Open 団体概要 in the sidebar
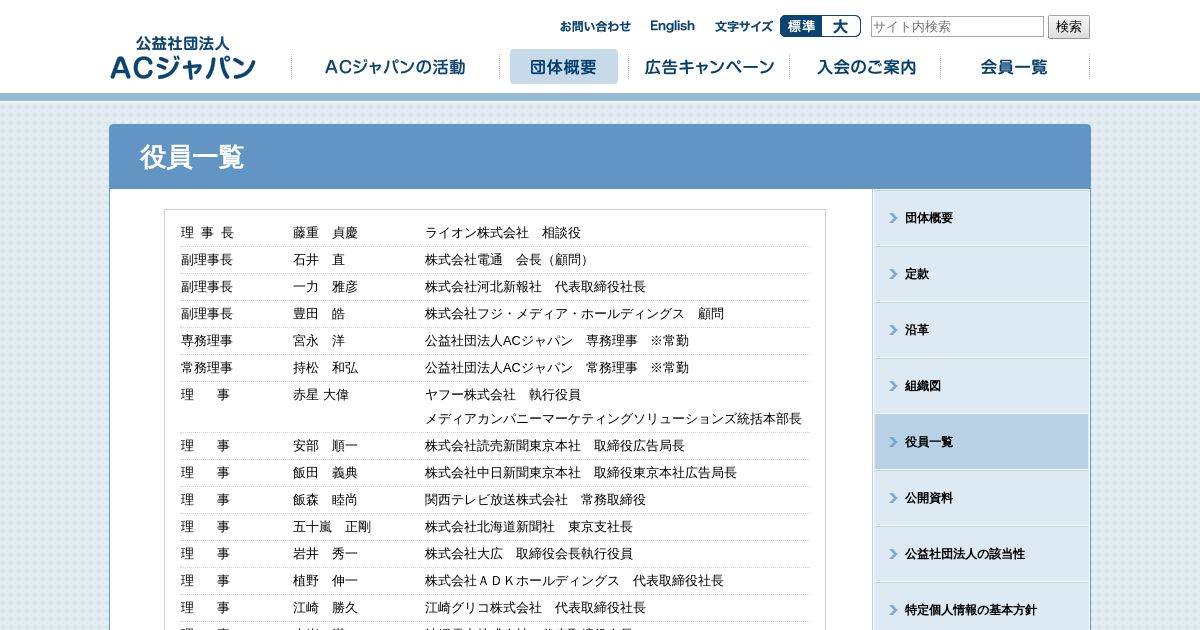 coord(981,218)
